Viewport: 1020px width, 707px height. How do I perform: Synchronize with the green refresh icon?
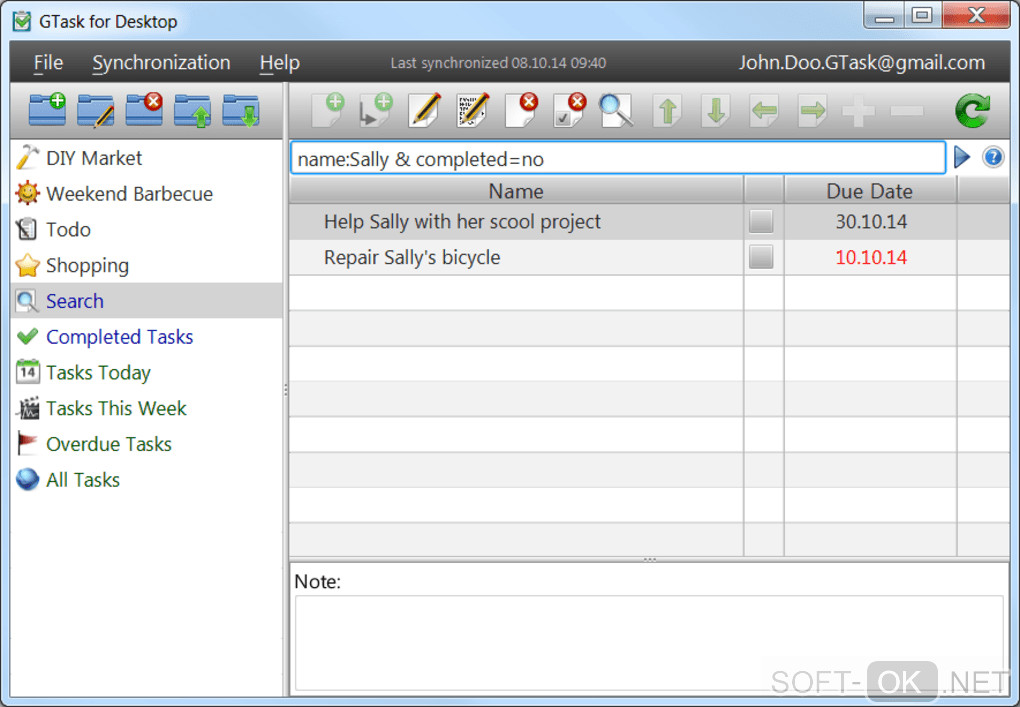pyautogui.click(x=973, y=111)
